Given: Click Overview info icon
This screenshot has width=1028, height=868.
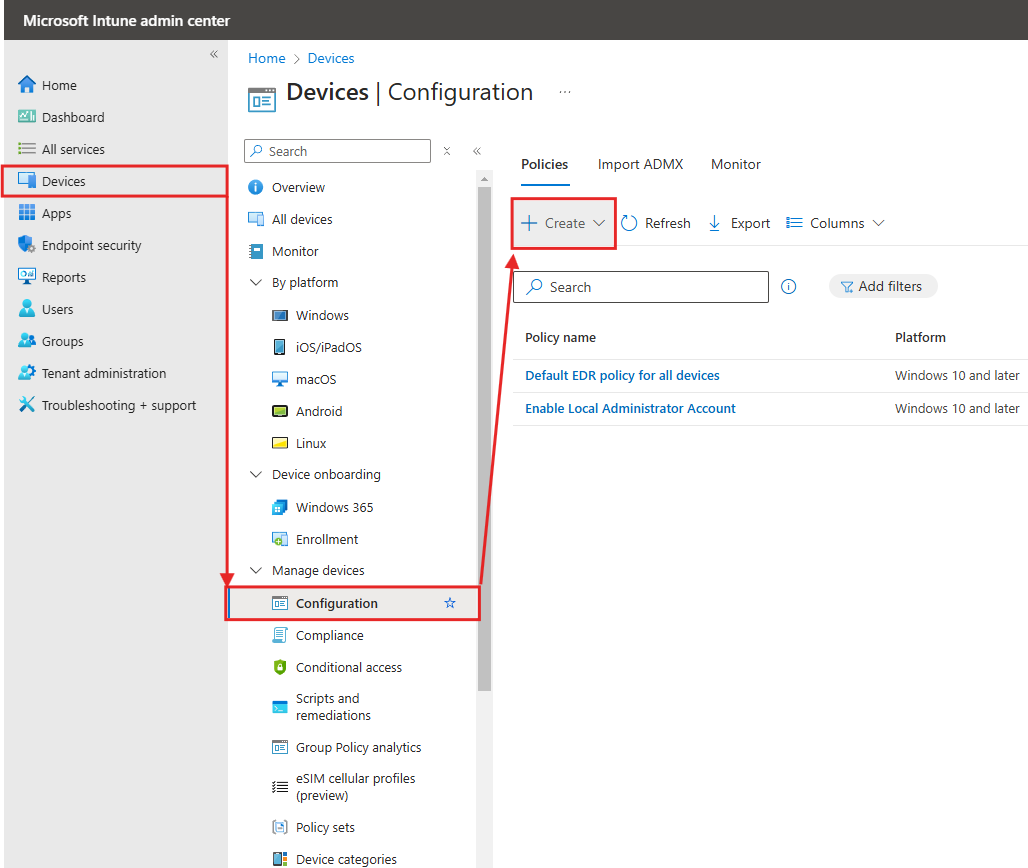Looking at the screenshot, I should coord(256,187).
